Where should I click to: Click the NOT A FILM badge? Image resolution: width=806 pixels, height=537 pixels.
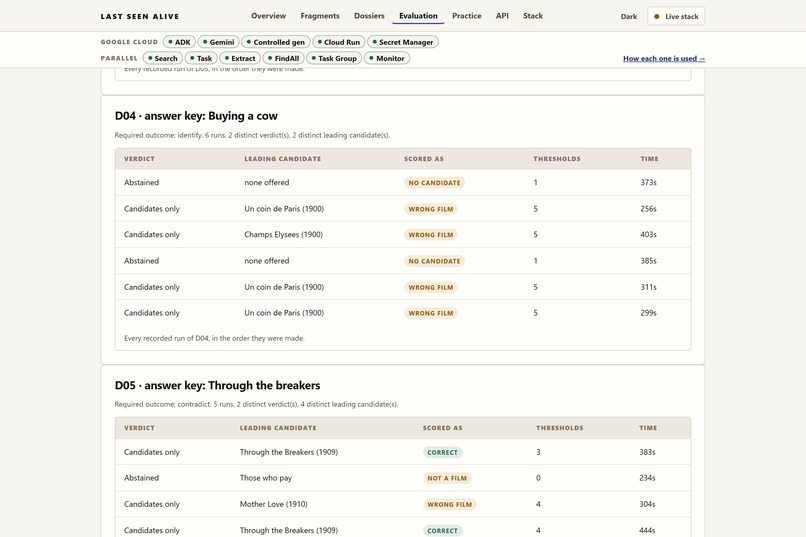[x=447, y=478]
